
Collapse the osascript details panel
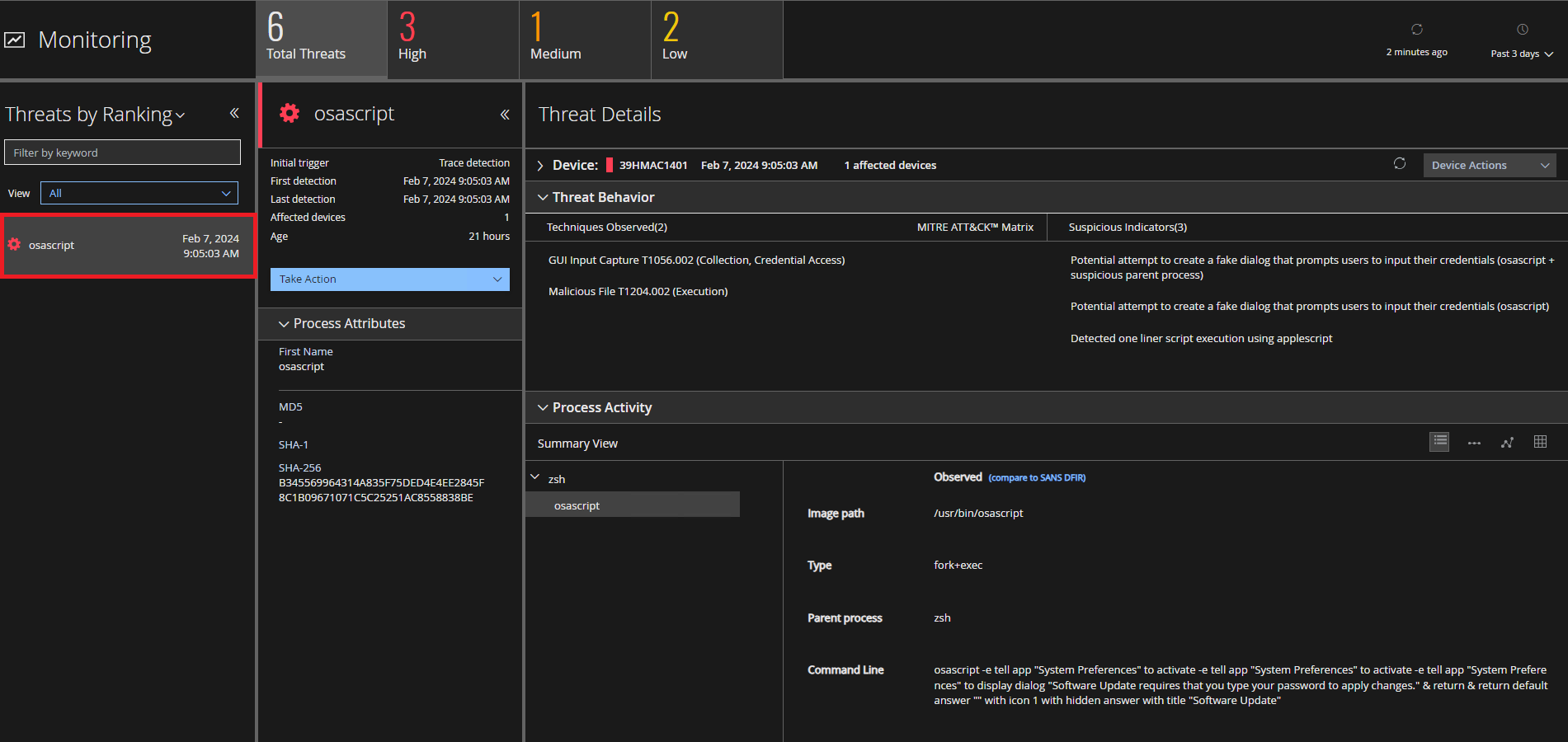(505, 115)
